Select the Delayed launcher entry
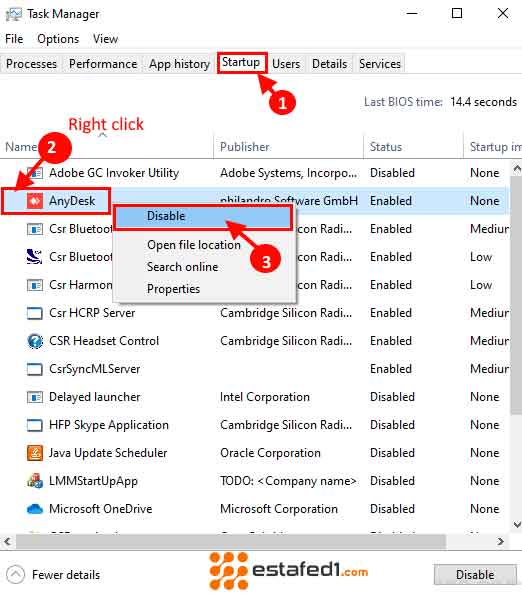This screenshot has height=595, width=522. pos(94,397)
